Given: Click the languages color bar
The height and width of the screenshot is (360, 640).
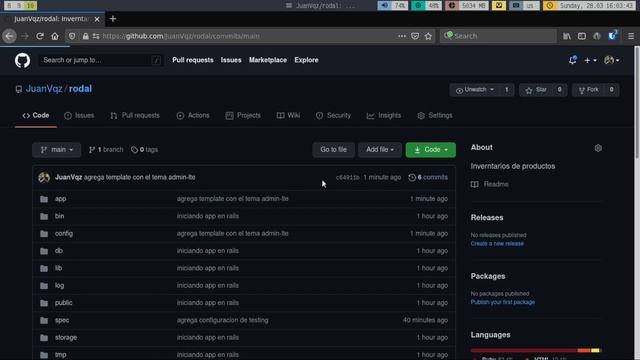Looking at the screenshot, I should click(x=536, y=350).
